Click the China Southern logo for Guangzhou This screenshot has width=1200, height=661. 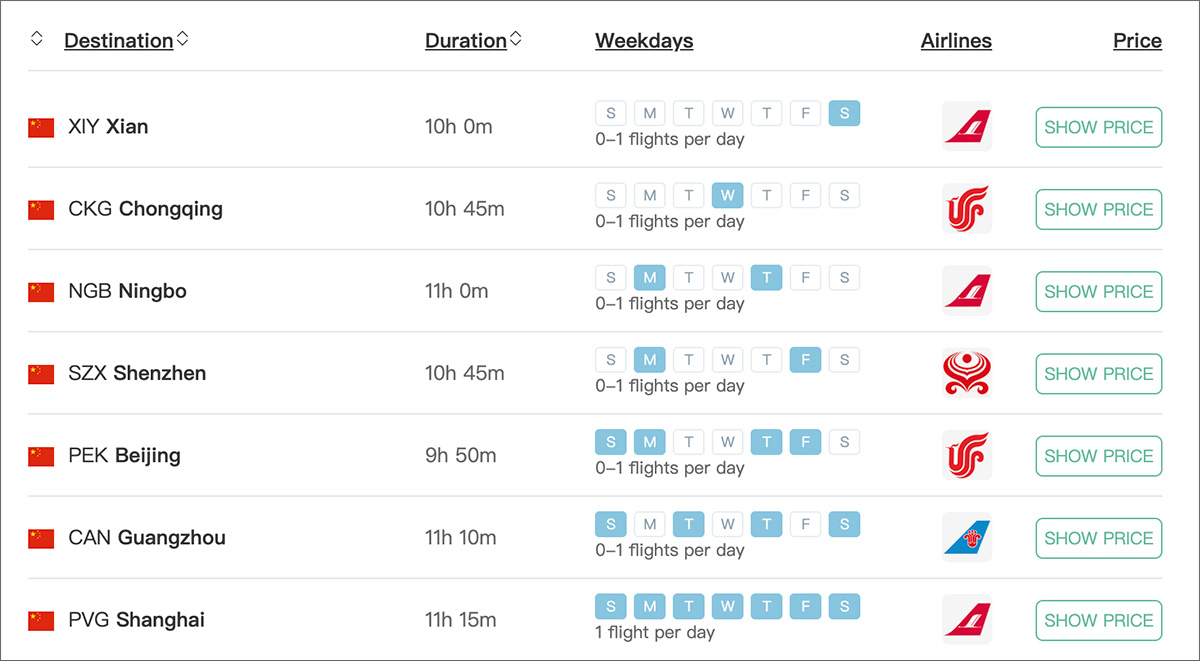click(x=967, y=538)
